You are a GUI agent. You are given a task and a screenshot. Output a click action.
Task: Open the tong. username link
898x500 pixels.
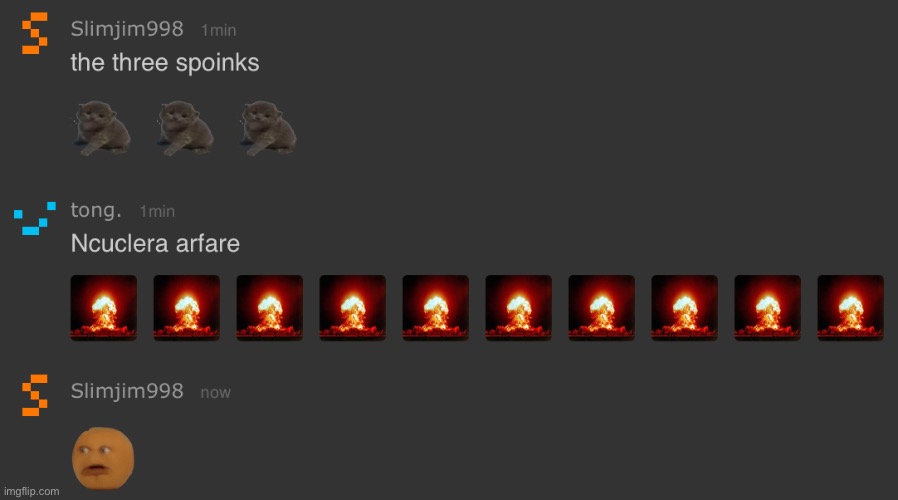(96, 211)
